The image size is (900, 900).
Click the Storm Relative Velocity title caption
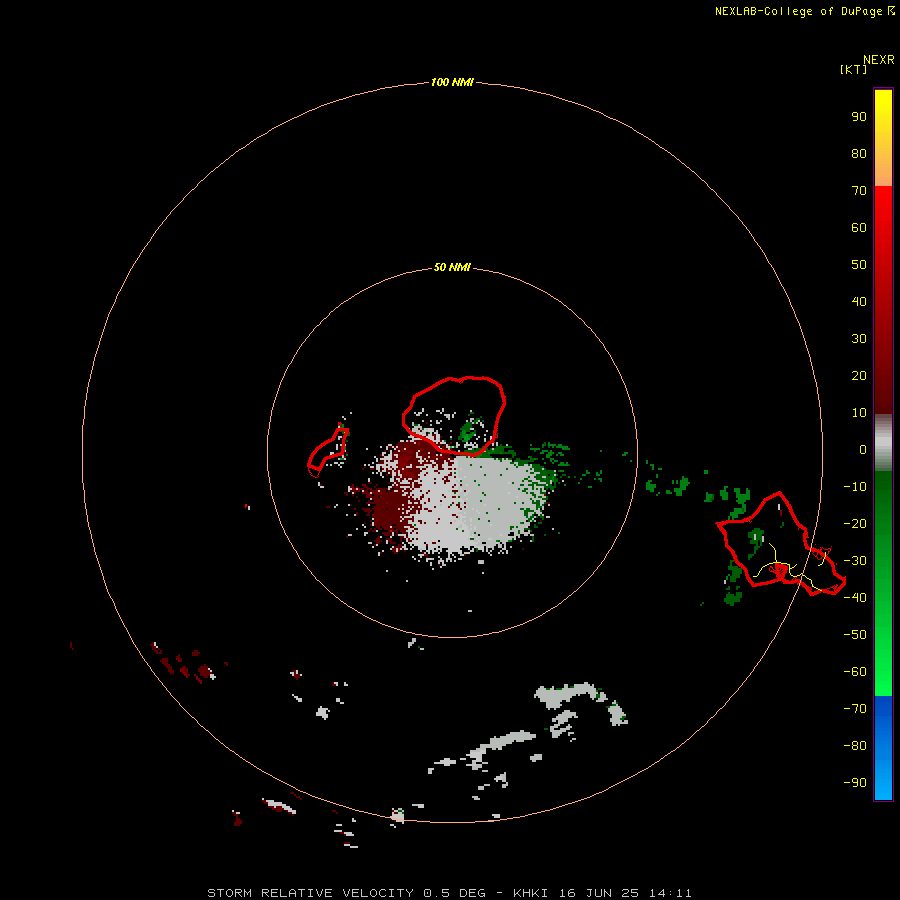(x=449, y=893)
